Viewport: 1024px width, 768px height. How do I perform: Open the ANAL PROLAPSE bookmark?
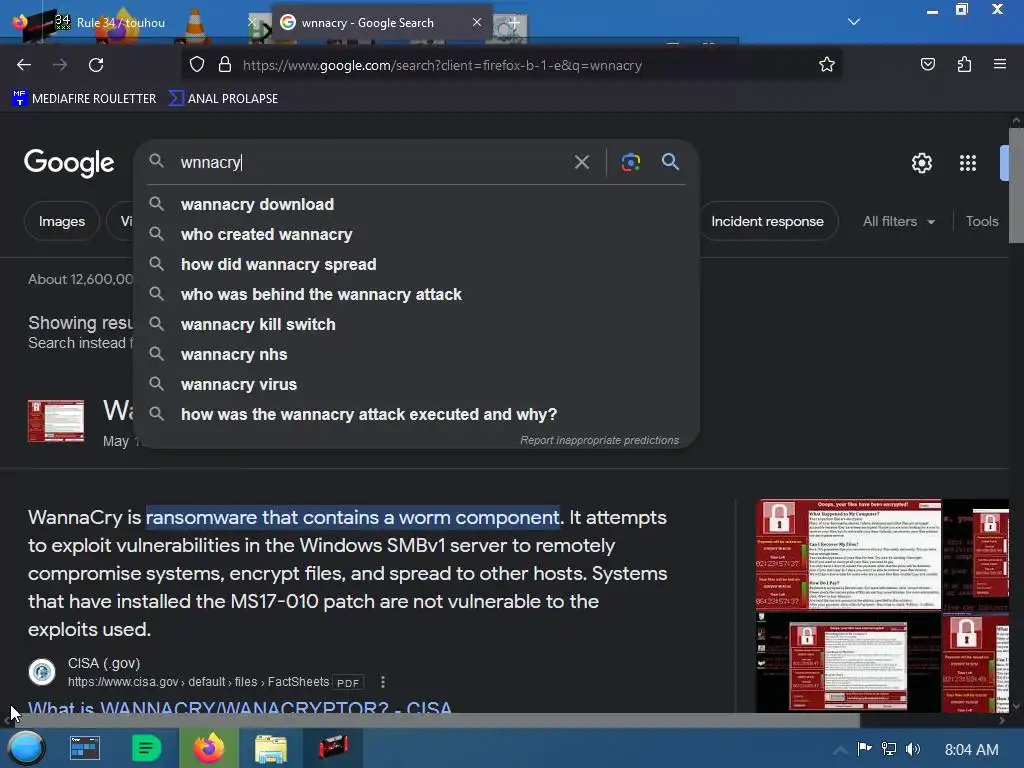click(x=224, y=99)
